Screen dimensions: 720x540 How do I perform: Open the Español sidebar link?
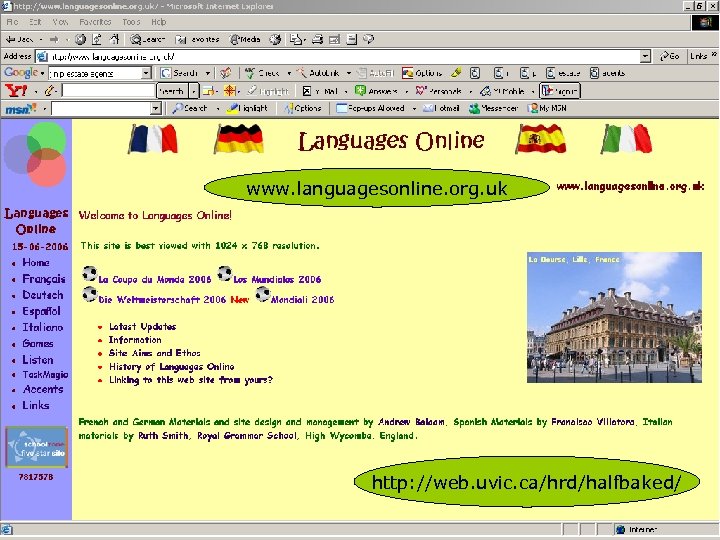pos(41,311)
